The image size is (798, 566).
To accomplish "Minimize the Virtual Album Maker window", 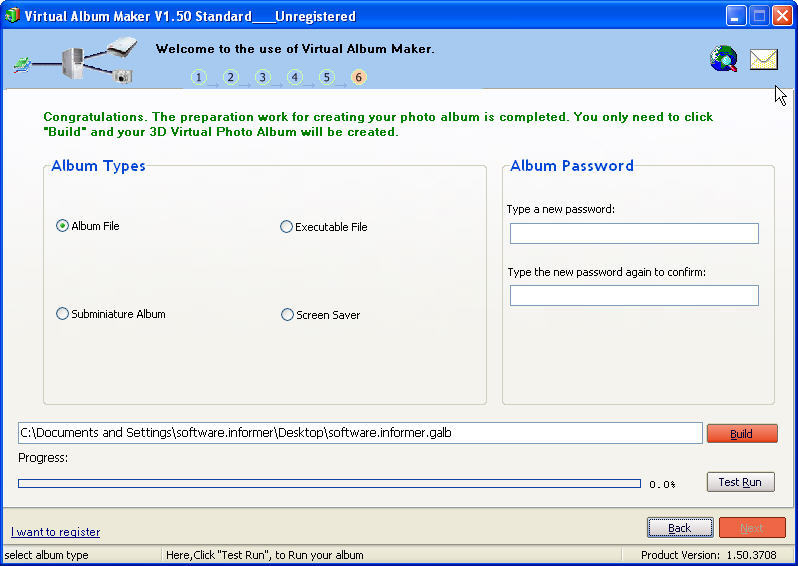I will (735, 16).
